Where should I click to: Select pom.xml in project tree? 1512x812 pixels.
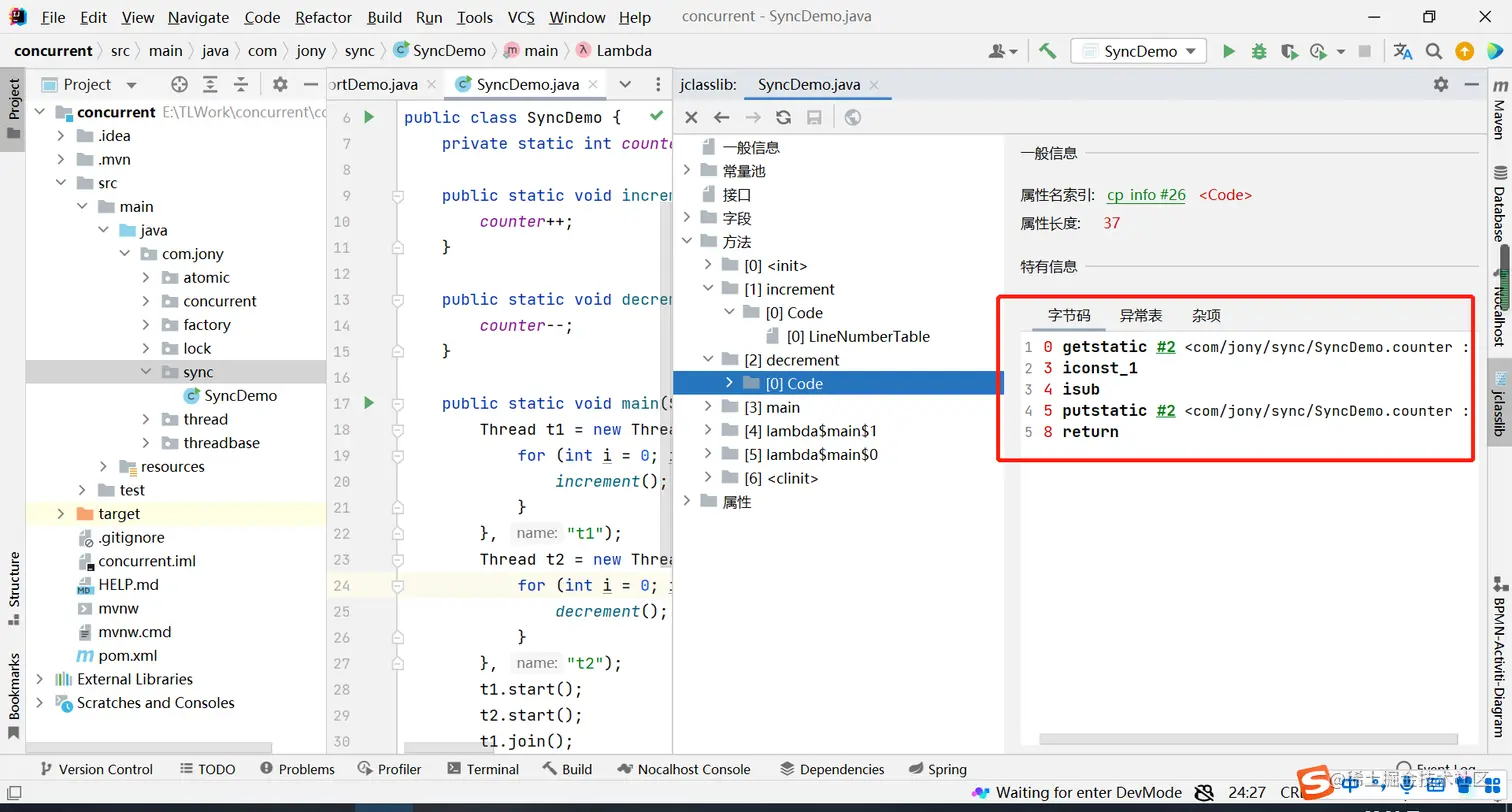click(116, 656)
